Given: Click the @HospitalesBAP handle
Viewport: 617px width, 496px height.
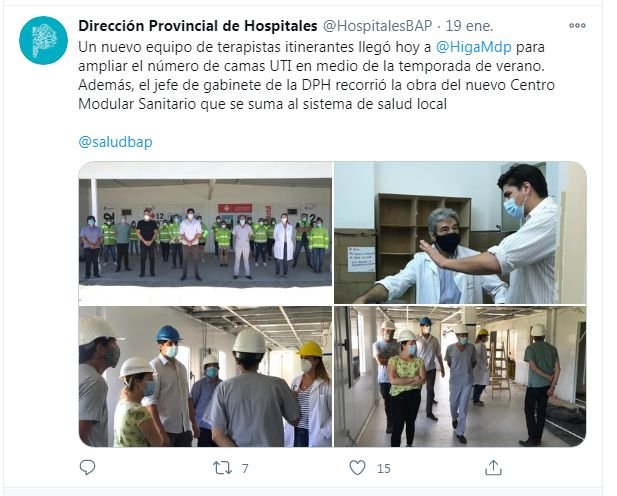Looking at the screenshot, I should [377, 26].
